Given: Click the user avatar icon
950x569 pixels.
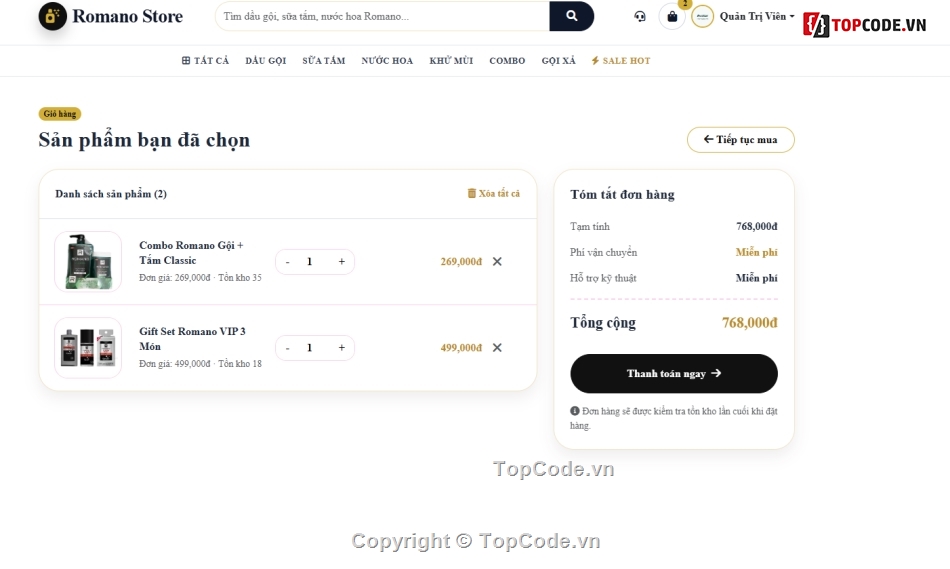Looking at the screenshot, I should 703,17.
